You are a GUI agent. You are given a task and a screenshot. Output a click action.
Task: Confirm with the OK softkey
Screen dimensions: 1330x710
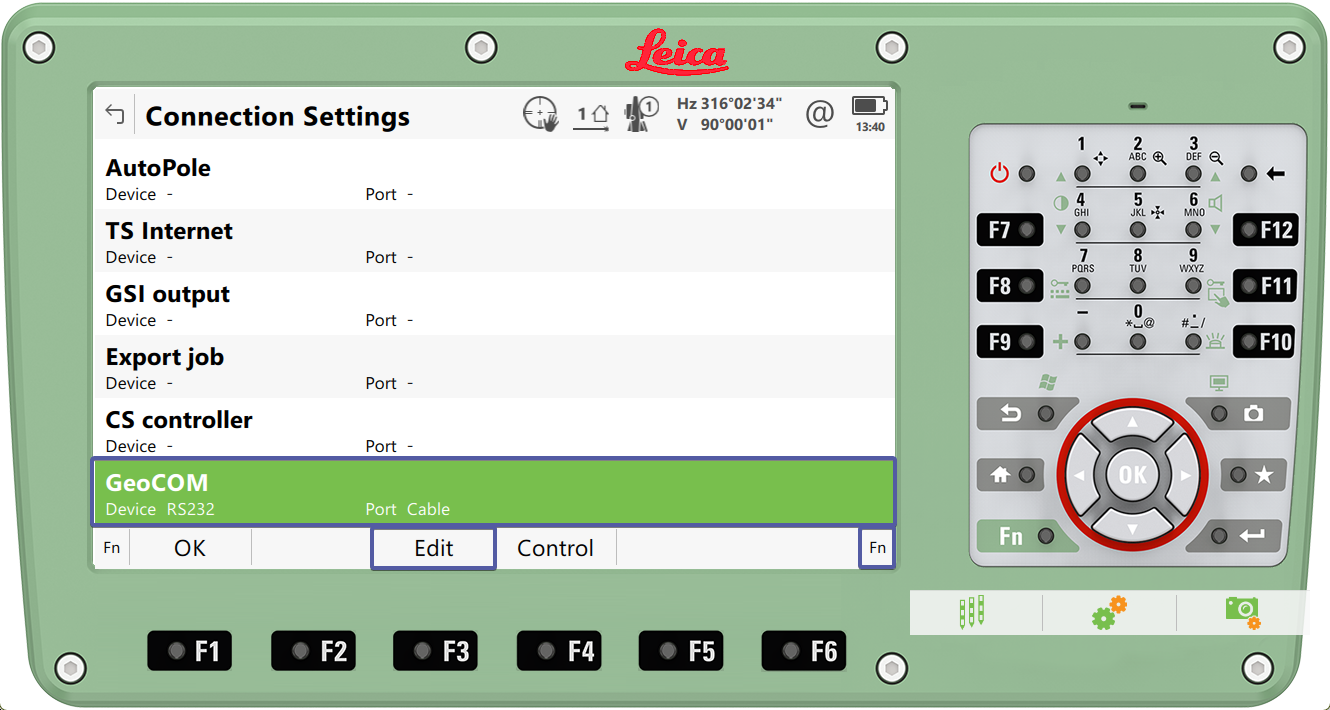click(x=190, y=548)
